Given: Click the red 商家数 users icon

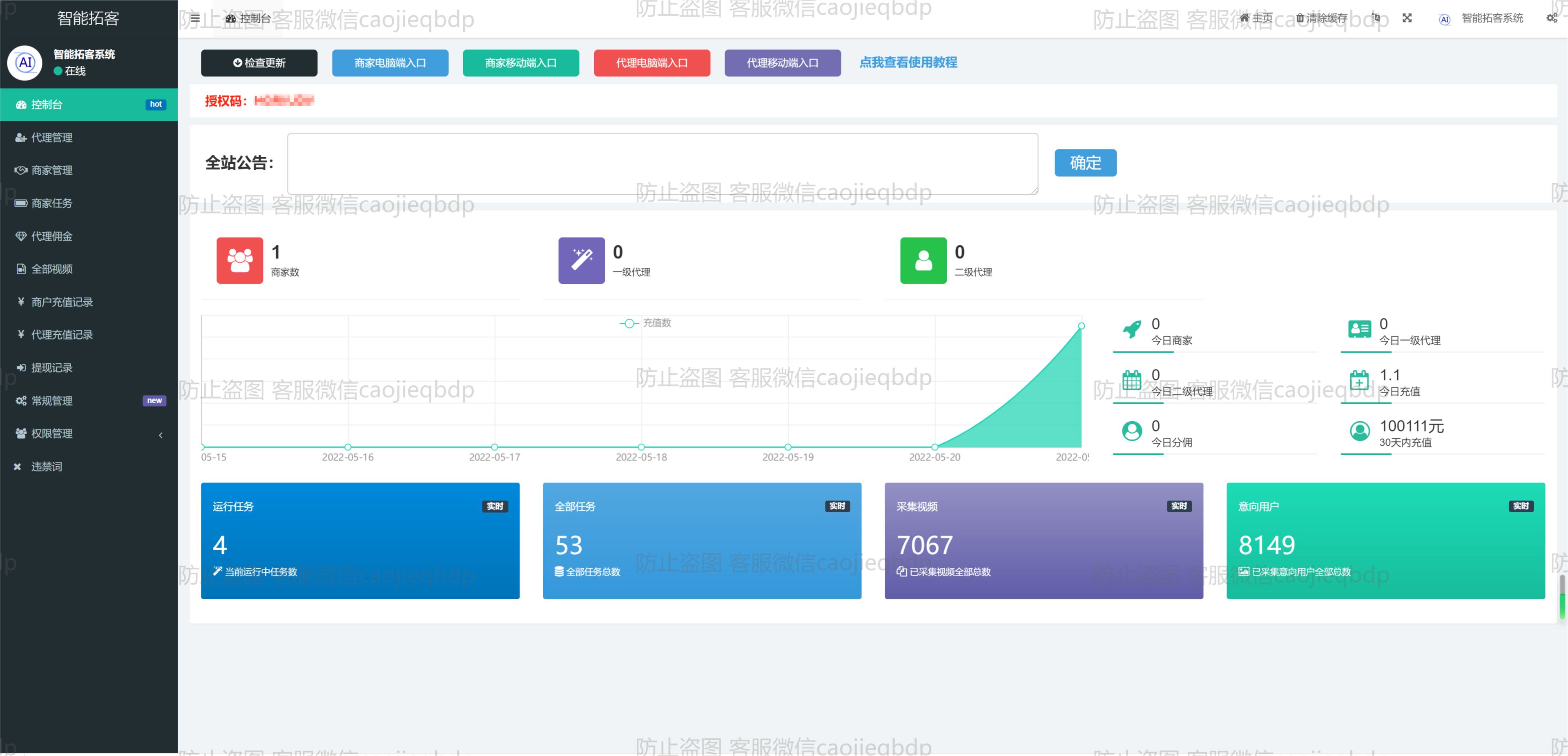Looking at the screenshot, I should coord(240,260).
